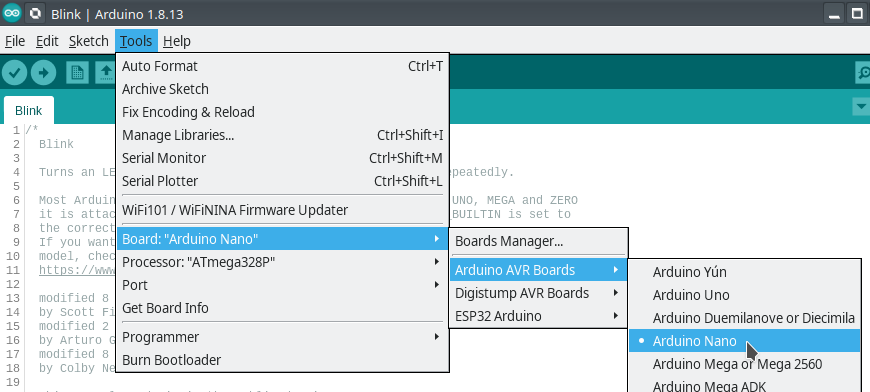This screenshot has height=392, width=870.
Task: Open Serial Monitor from Tools menu
Action: (x=282, y=158)
